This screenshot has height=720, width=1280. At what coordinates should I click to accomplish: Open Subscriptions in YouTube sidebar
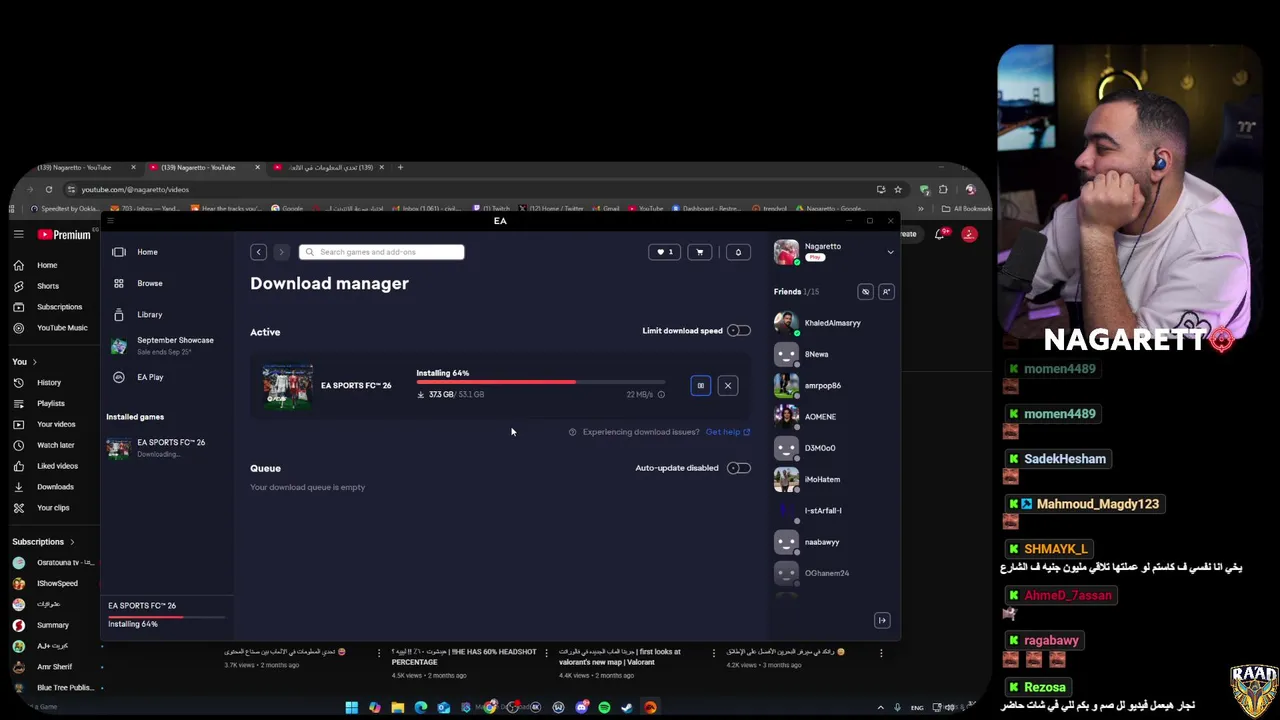[x=59, y=307]
